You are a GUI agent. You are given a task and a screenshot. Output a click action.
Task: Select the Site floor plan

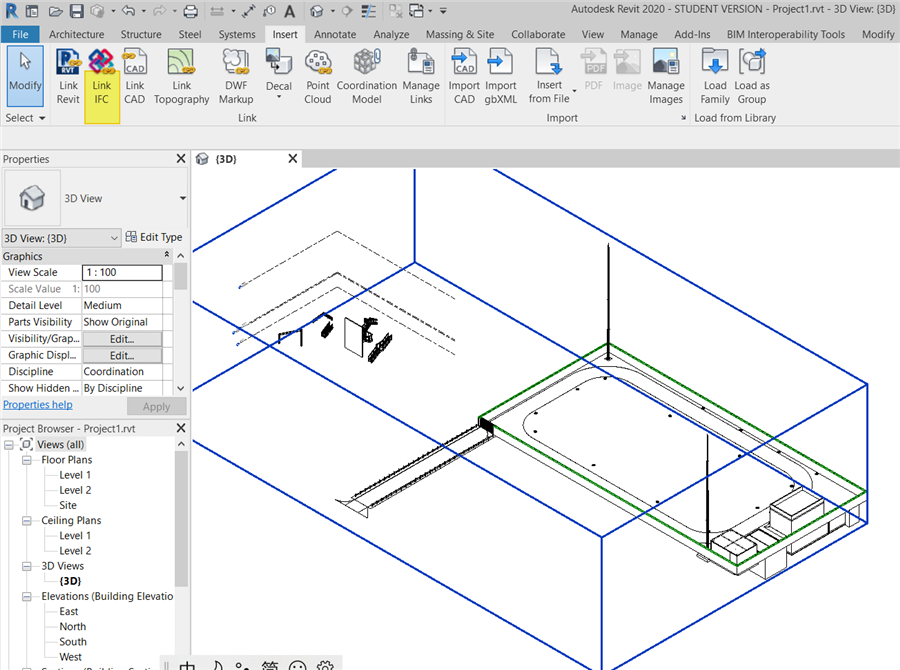click(68, 505)
